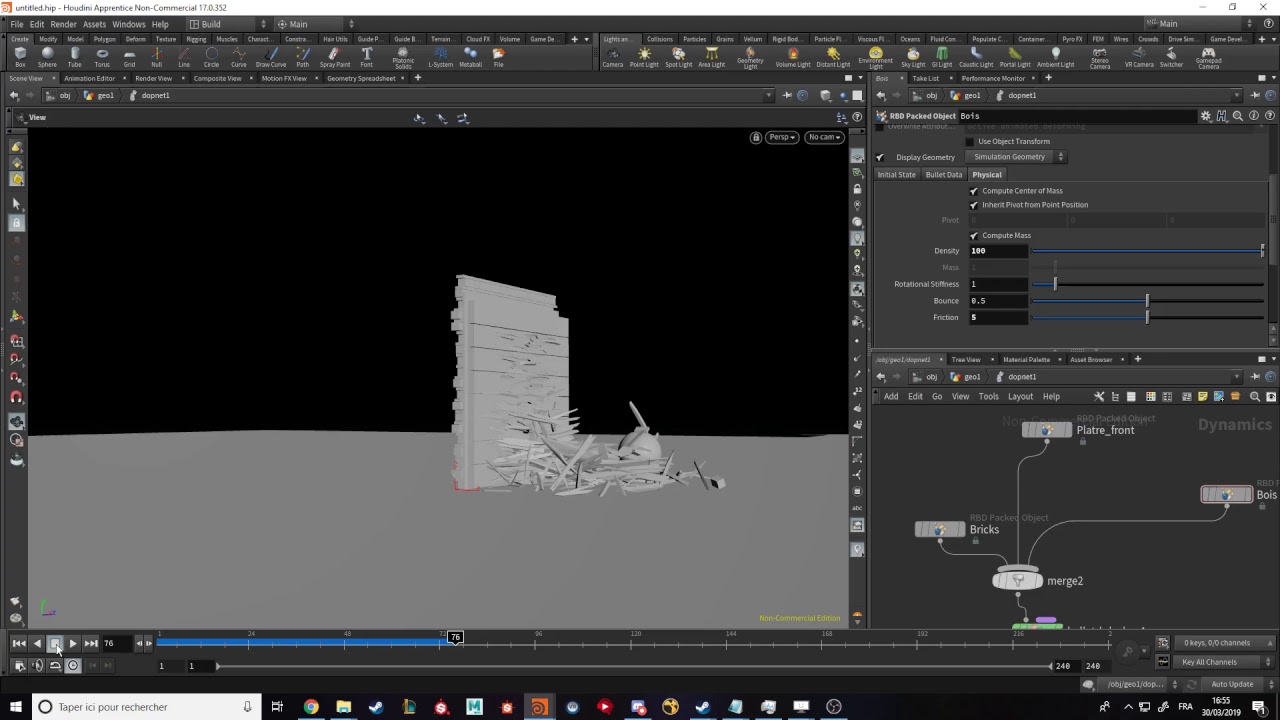The image size is (1280, 720).
Task: Click the Density value field
Action: pos(998,251)
